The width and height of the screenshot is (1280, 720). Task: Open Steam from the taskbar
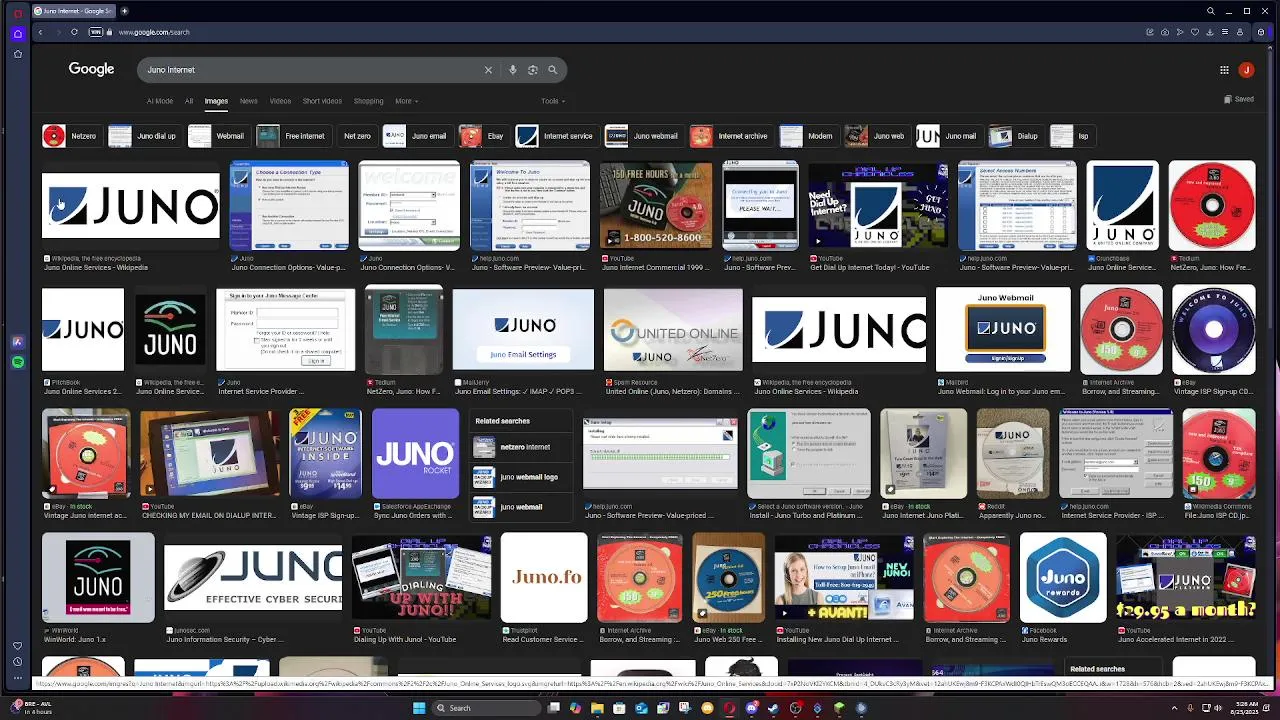pos(773,708)
